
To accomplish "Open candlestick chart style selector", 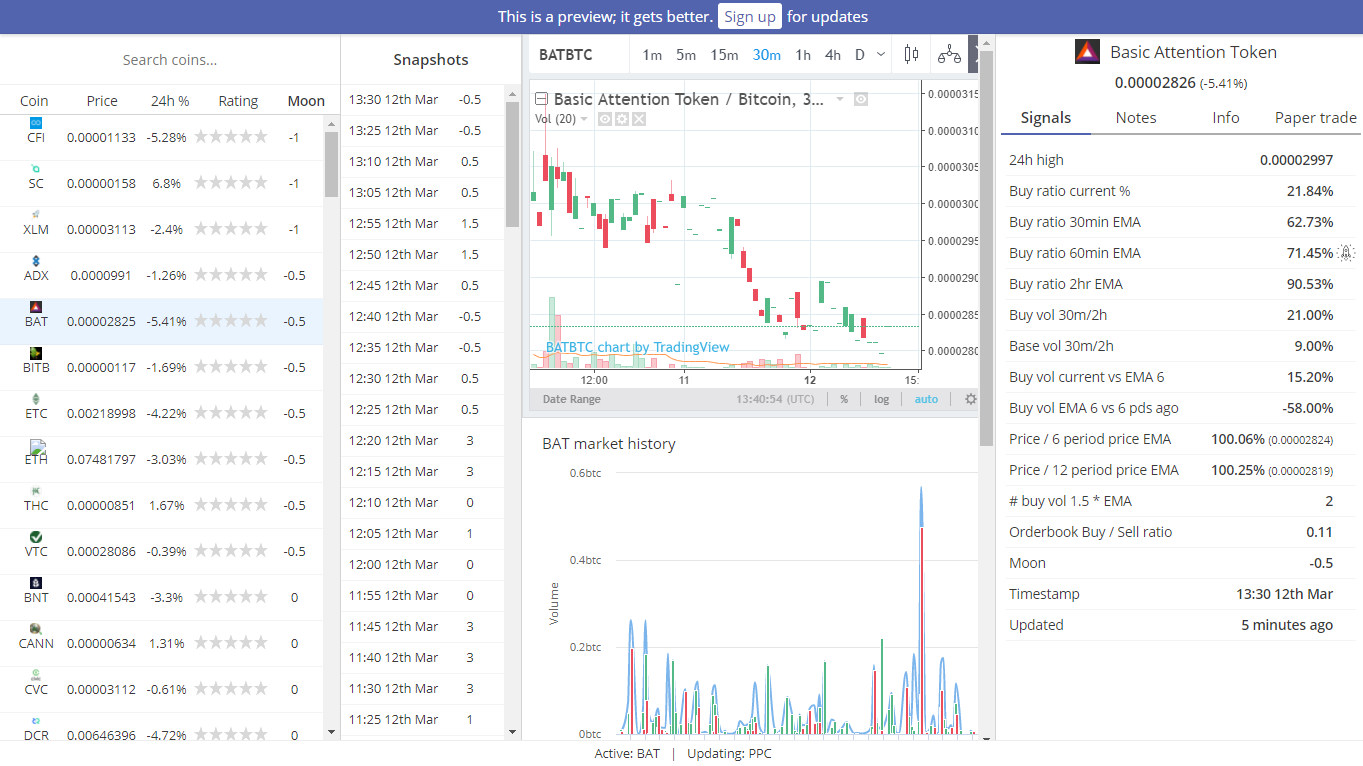I will [910, 55].
